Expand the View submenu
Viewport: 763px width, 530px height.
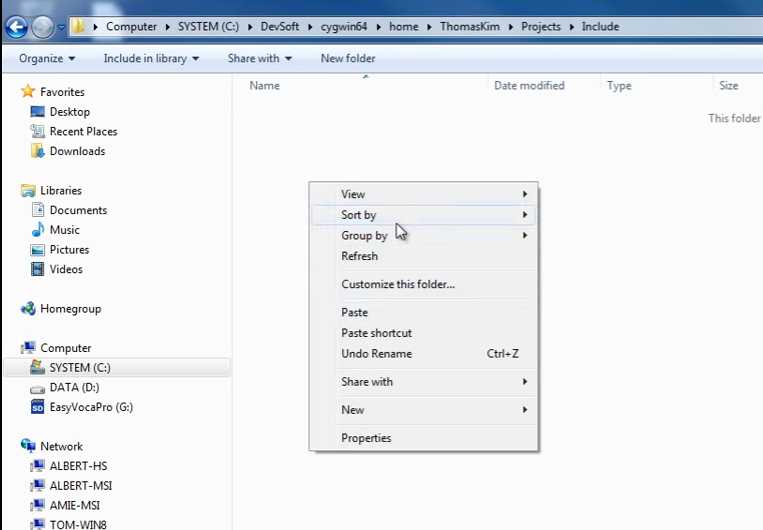coord(423,194)
